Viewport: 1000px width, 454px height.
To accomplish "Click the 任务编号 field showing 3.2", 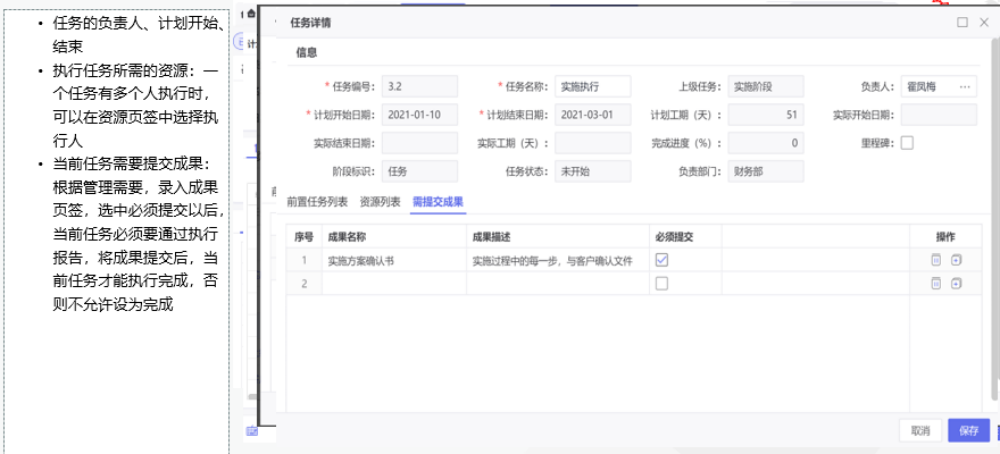I will click(x=420, y=87).
